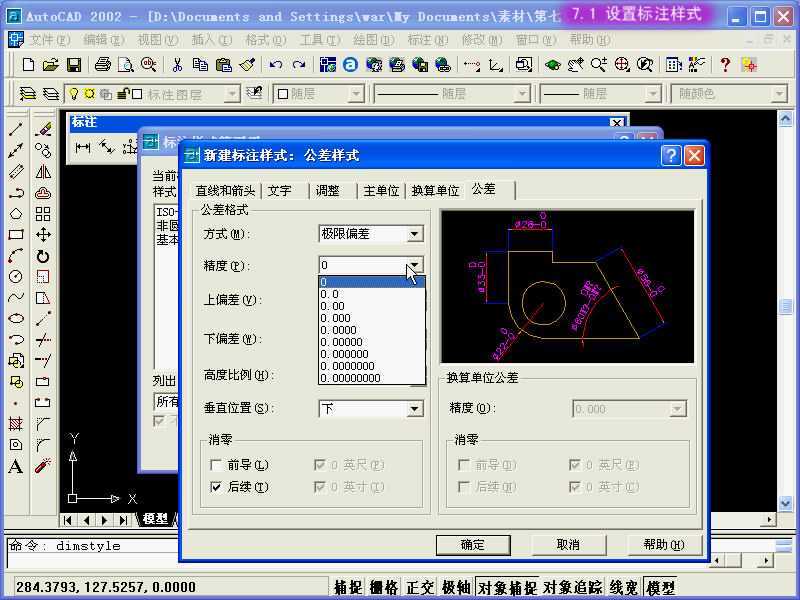The image size is (800, 600).
Task: Click the Redo arrow icon
Action: pos(299,65)
